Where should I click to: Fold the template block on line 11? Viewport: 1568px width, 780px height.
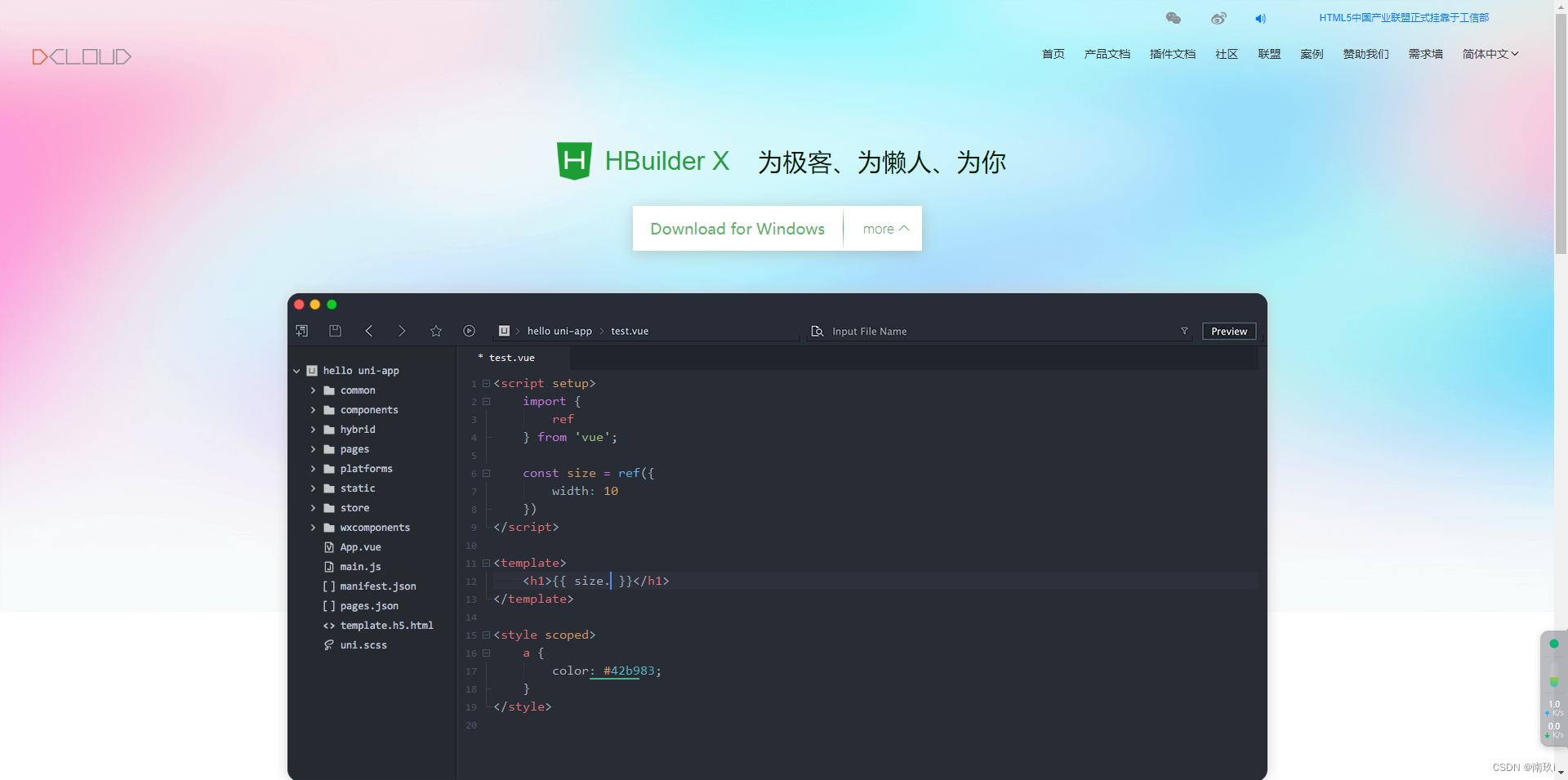[x=486, y=563]
